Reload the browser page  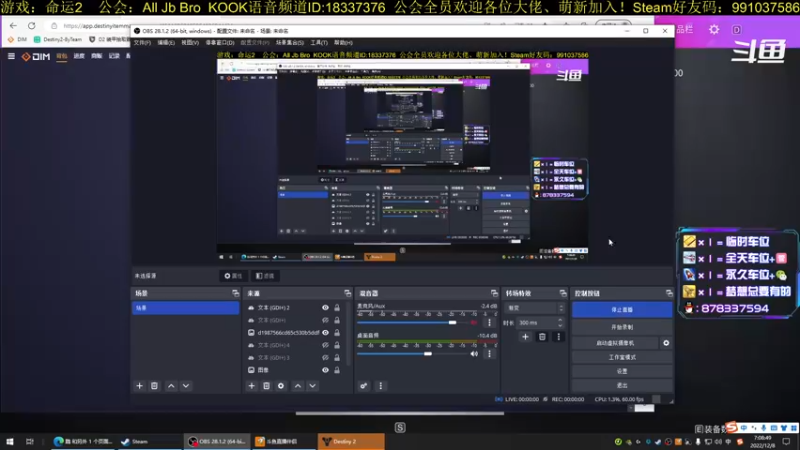[x=32, y=26]
